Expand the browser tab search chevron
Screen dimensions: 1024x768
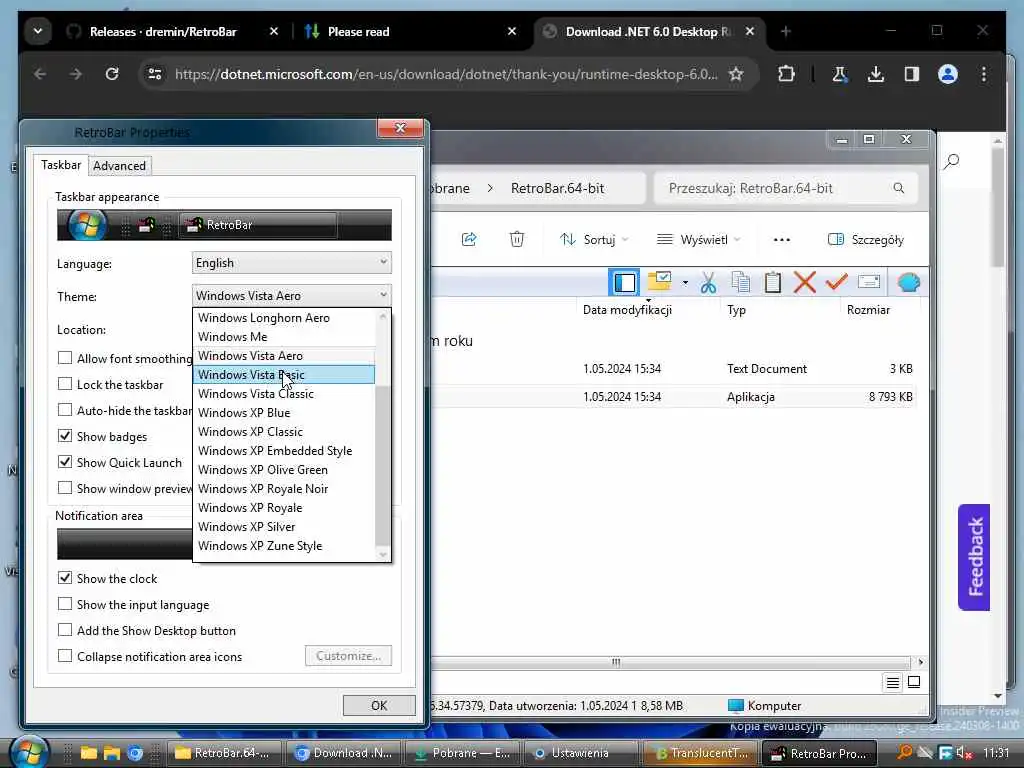[38, 31]
